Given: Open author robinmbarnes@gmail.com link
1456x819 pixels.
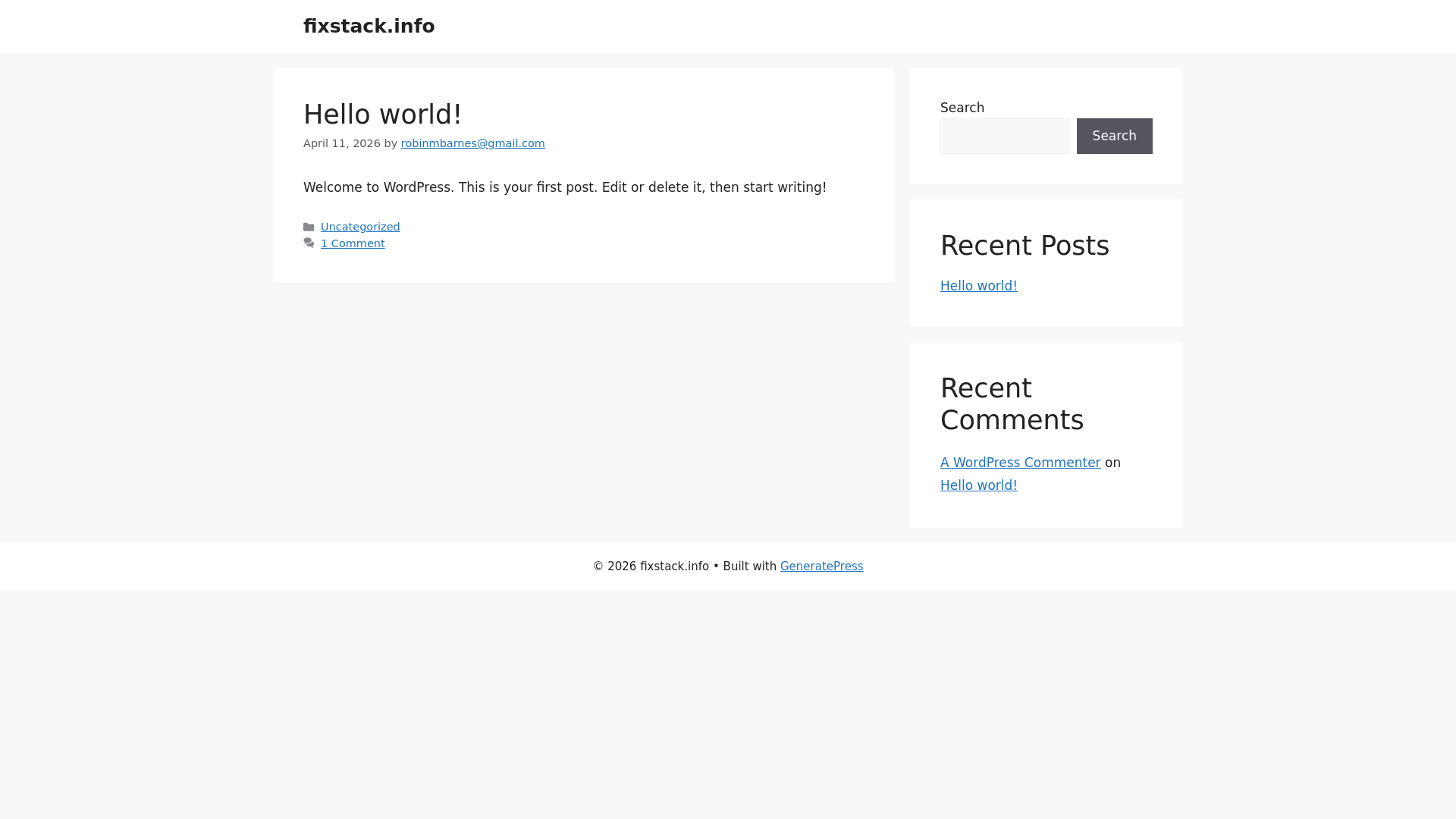Looking at the screenshot, I should tap(472, 143).
